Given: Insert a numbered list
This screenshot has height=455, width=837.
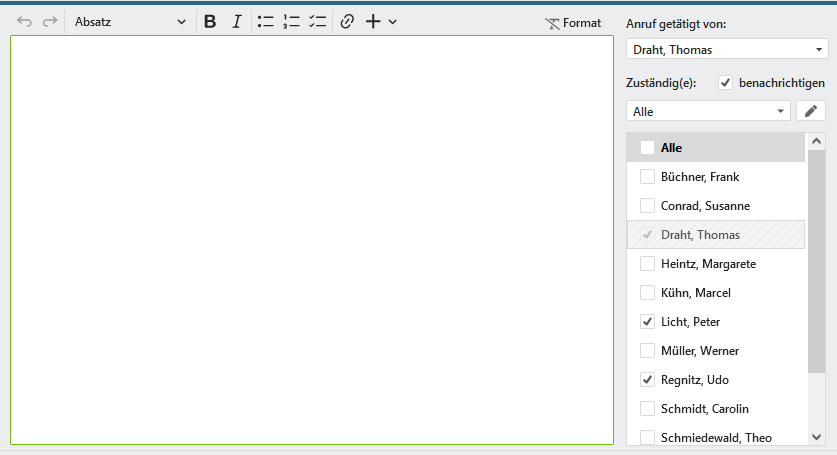Looking at the screenshot, I should click(291, 21).
